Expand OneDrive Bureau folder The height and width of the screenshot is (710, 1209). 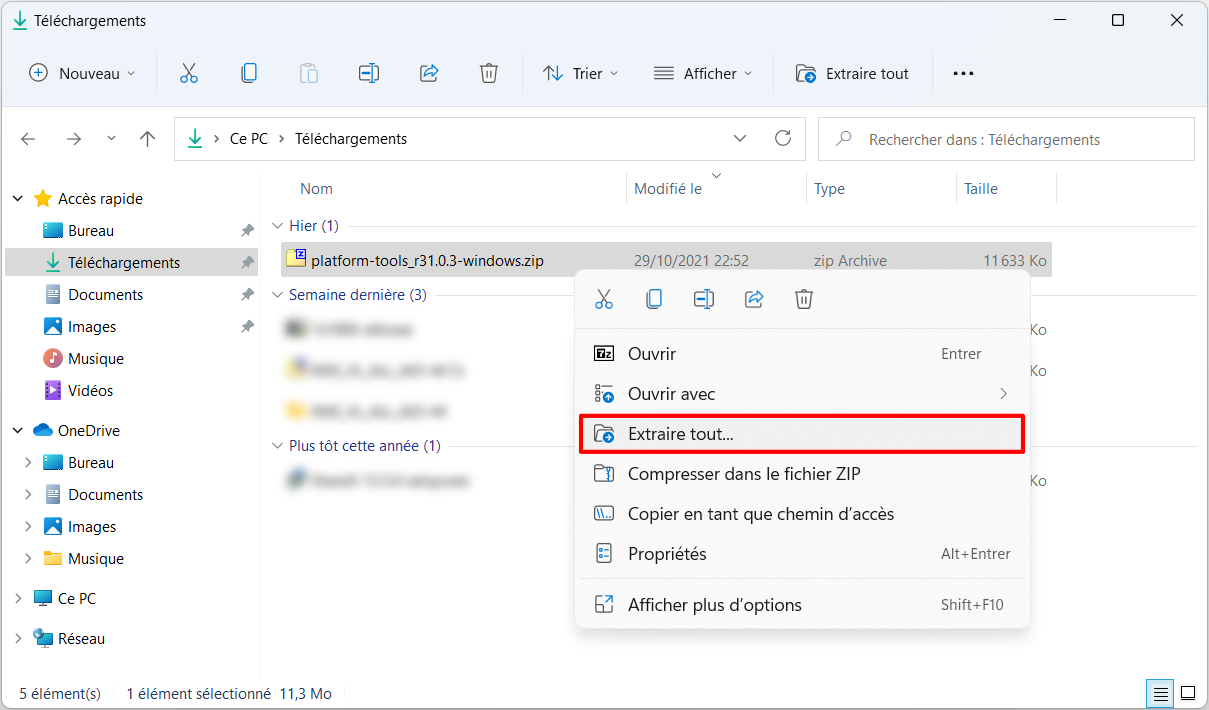tap(28, 463)
